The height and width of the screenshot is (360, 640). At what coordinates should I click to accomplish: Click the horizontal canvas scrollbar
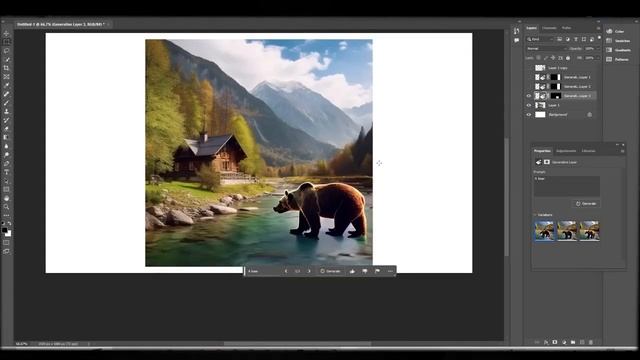click(297, 344)
